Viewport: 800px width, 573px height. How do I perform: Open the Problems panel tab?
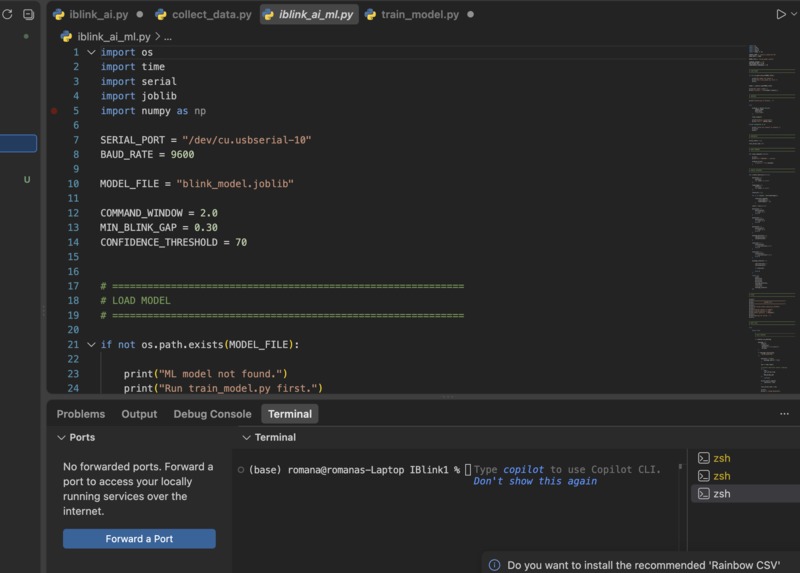pyautogui.click(x=81, y=414)
